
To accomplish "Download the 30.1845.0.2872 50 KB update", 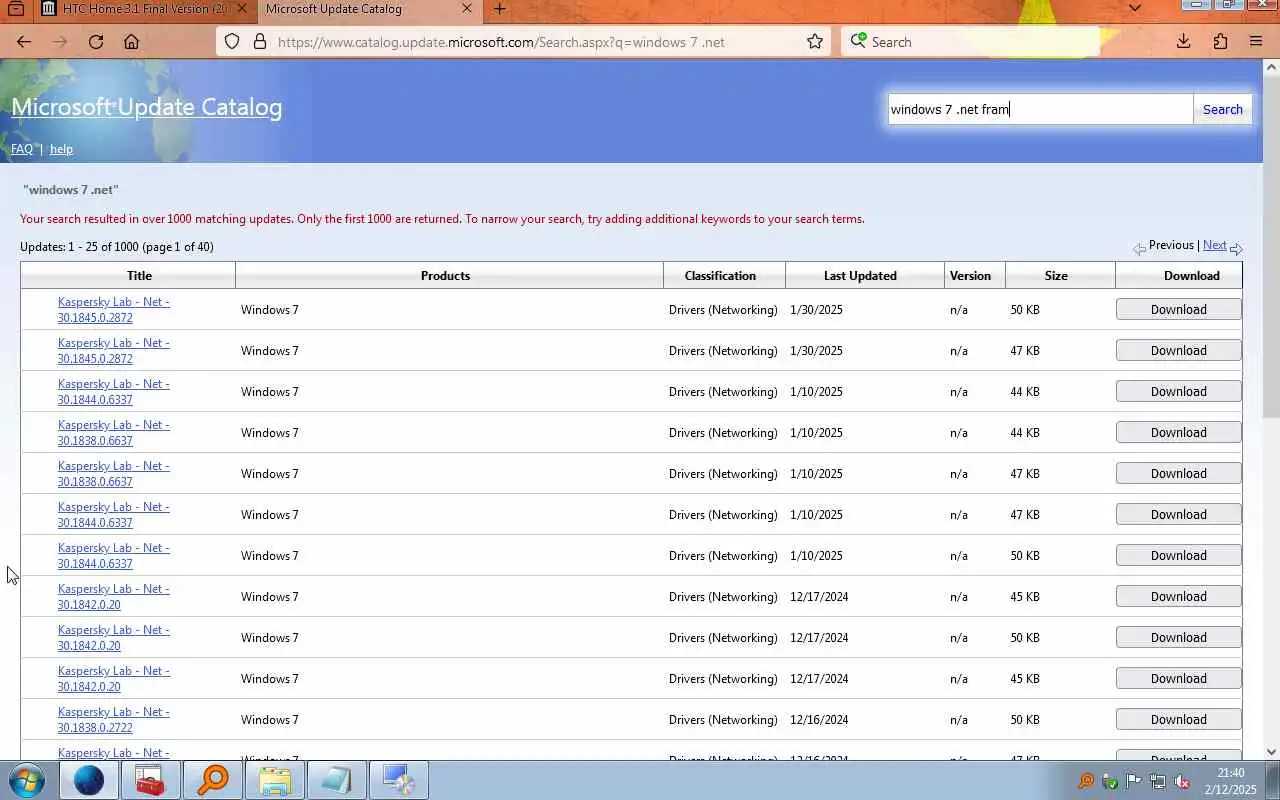I will 1178,309.
